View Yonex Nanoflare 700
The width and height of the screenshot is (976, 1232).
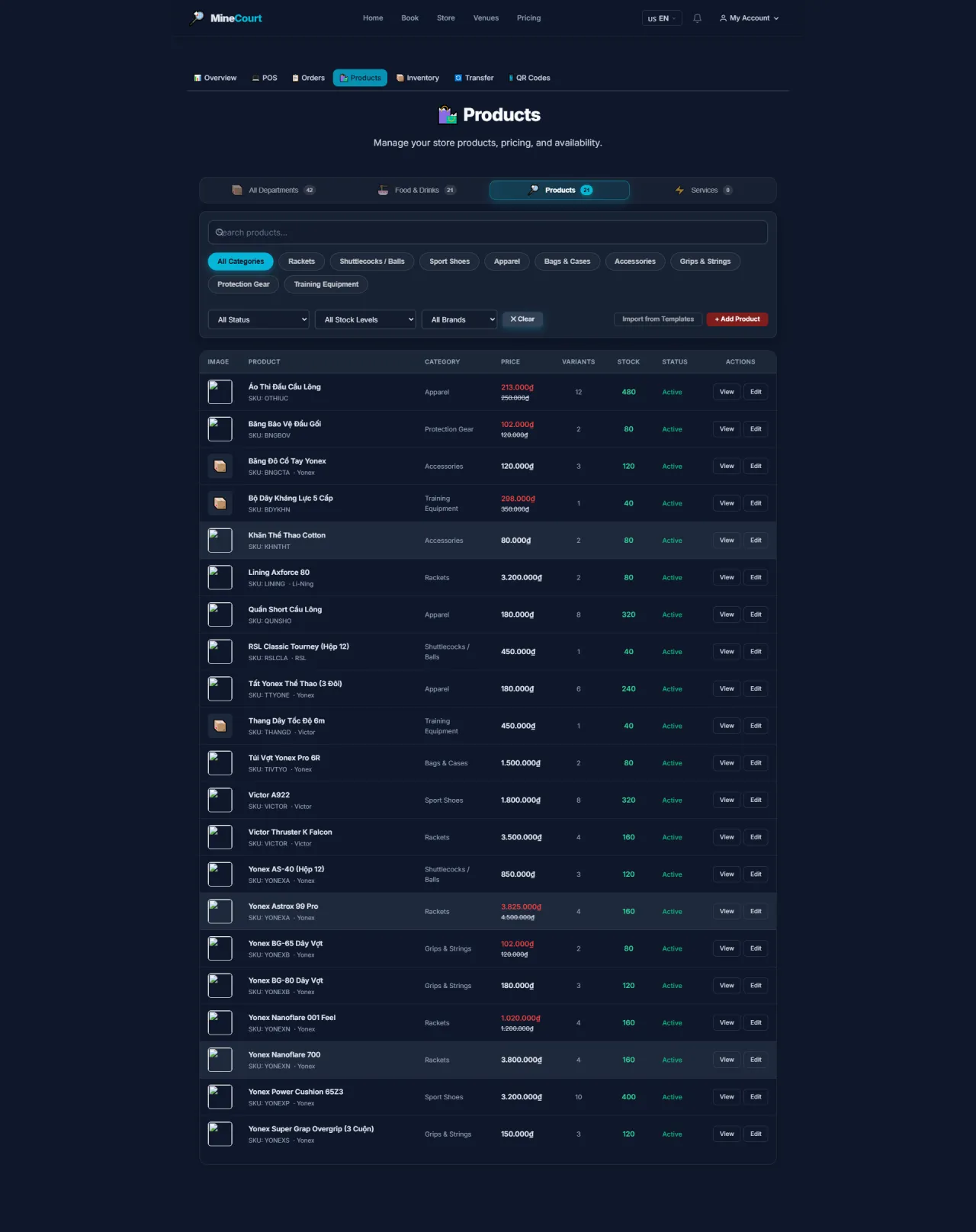click(727, 1060)
